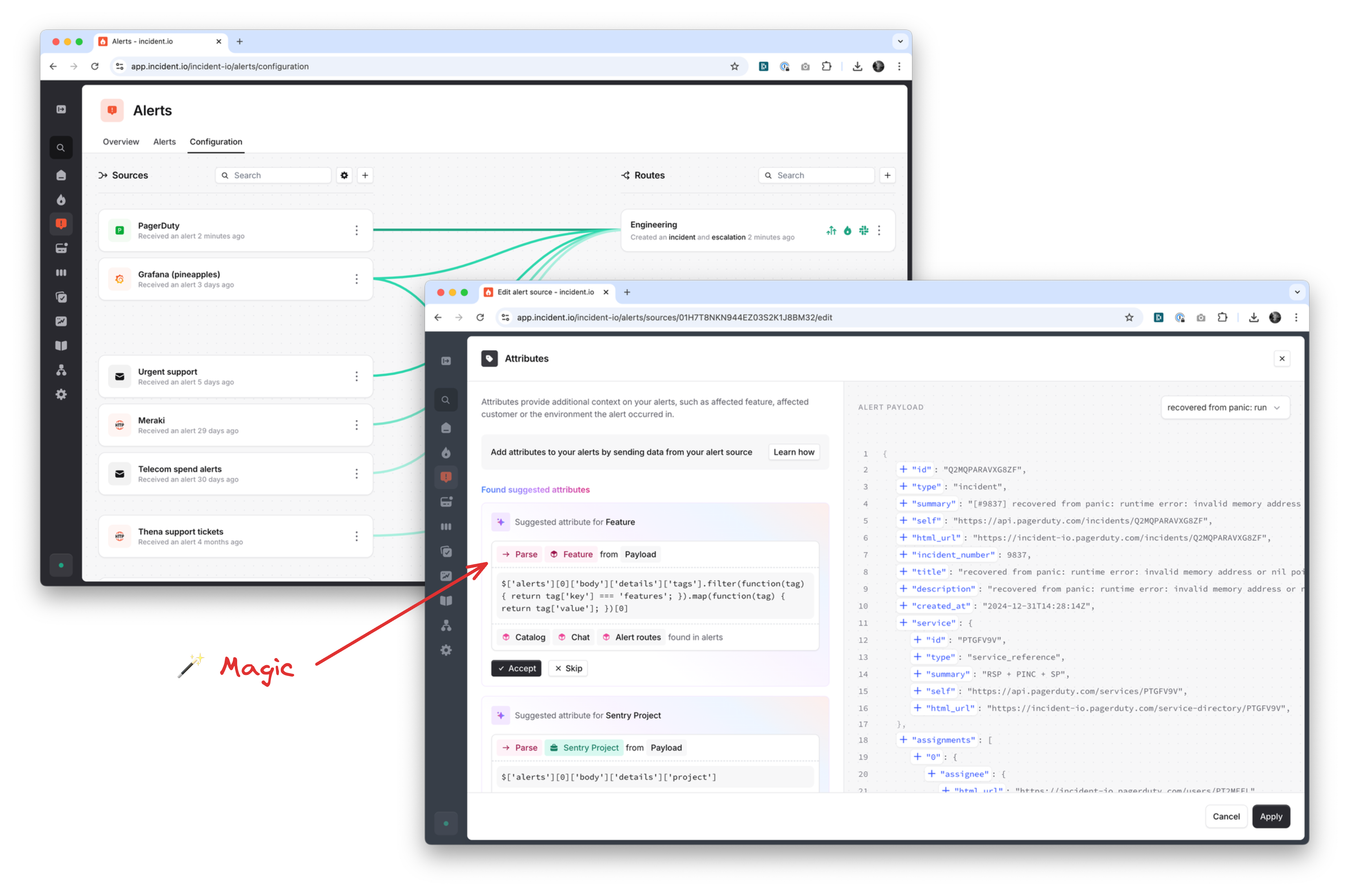
Task: Reload the Edit alert source page
Action: click(481, 317)
